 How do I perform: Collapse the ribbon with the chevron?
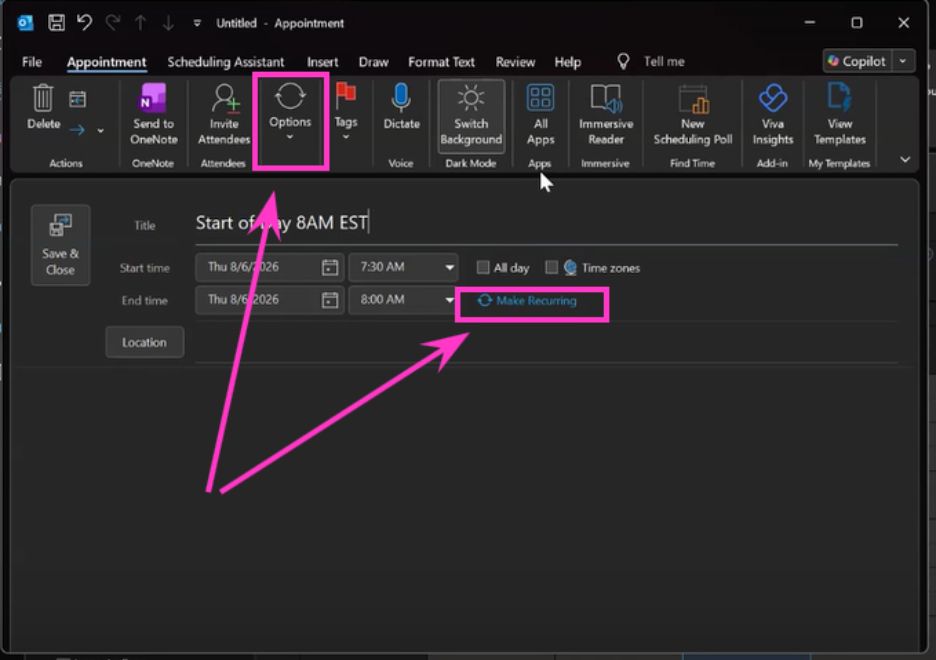(905, 159)
